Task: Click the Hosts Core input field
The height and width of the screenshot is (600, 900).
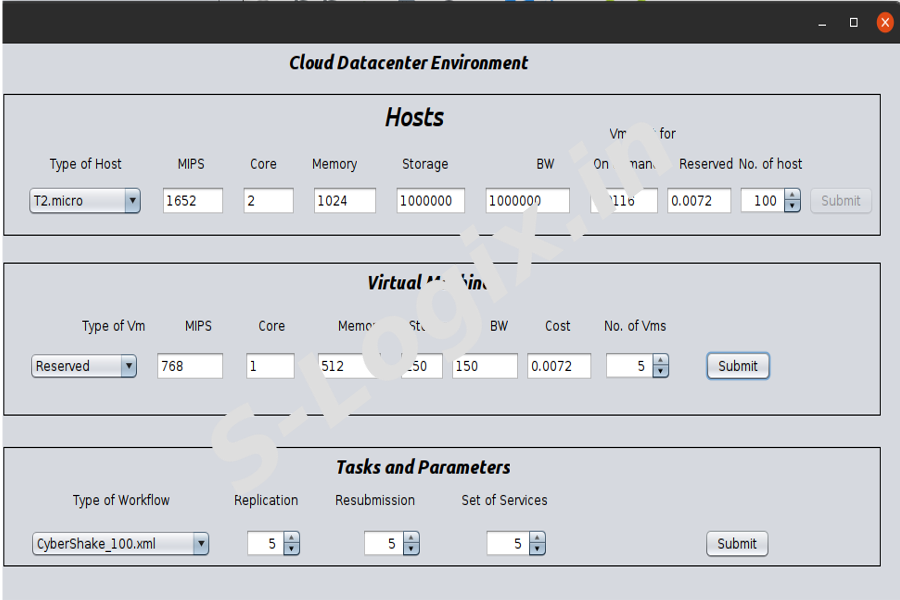Action: pyautogui.click(x=268, y=201)
